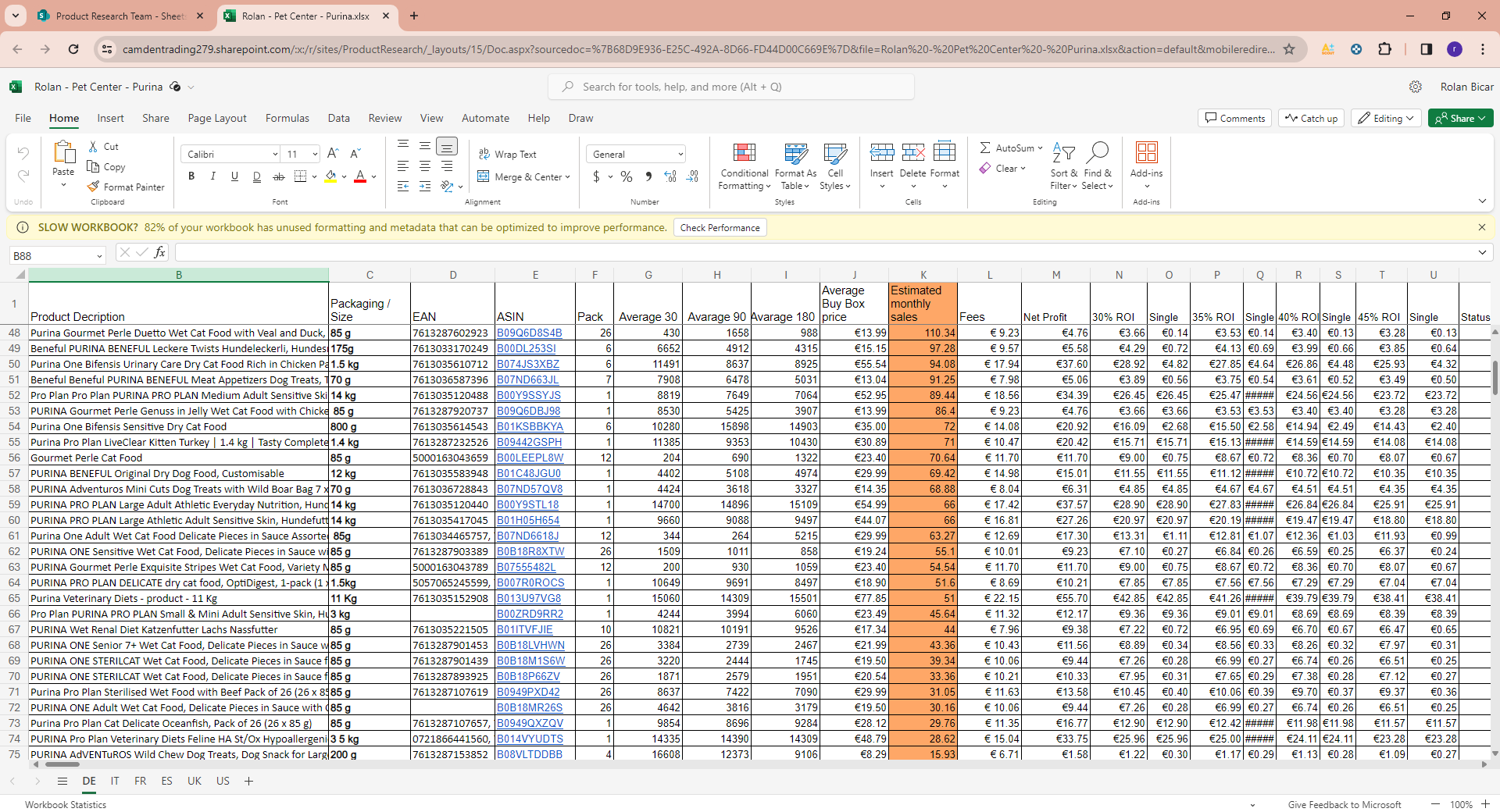Screen dimensions: 1500x812
Task: Switch to the Formulas ribbon tab
Action: (287, 118)
